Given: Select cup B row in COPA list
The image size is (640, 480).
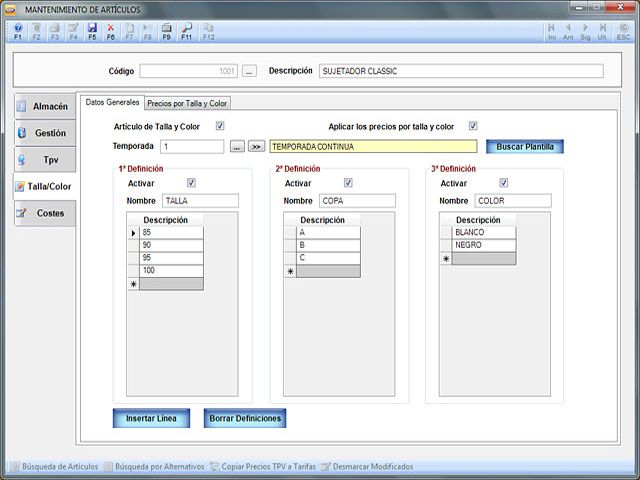Looking at the screenshot, I should pyautogui.click(x=328, y=245).
